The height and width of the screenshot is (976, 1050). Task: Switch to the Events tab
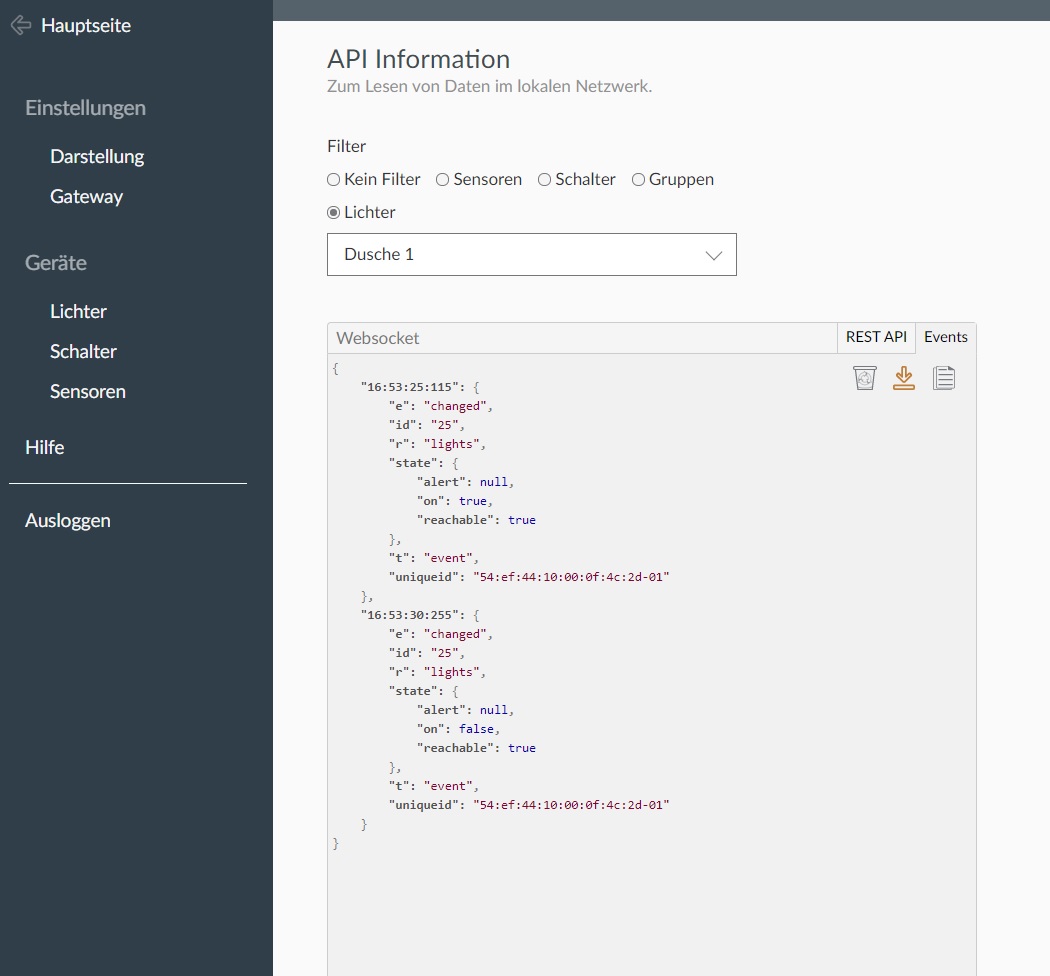(x=945, y=337)
